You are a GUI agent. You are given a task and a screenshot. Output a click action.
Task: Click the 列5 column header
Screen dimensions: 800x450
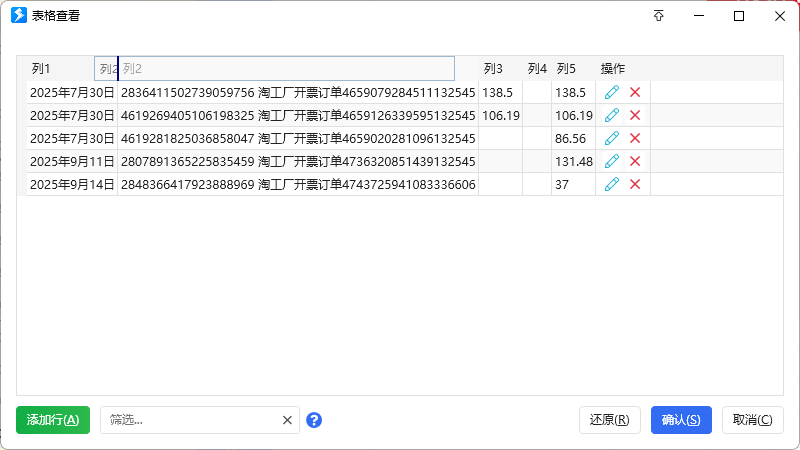coord(566,69)
